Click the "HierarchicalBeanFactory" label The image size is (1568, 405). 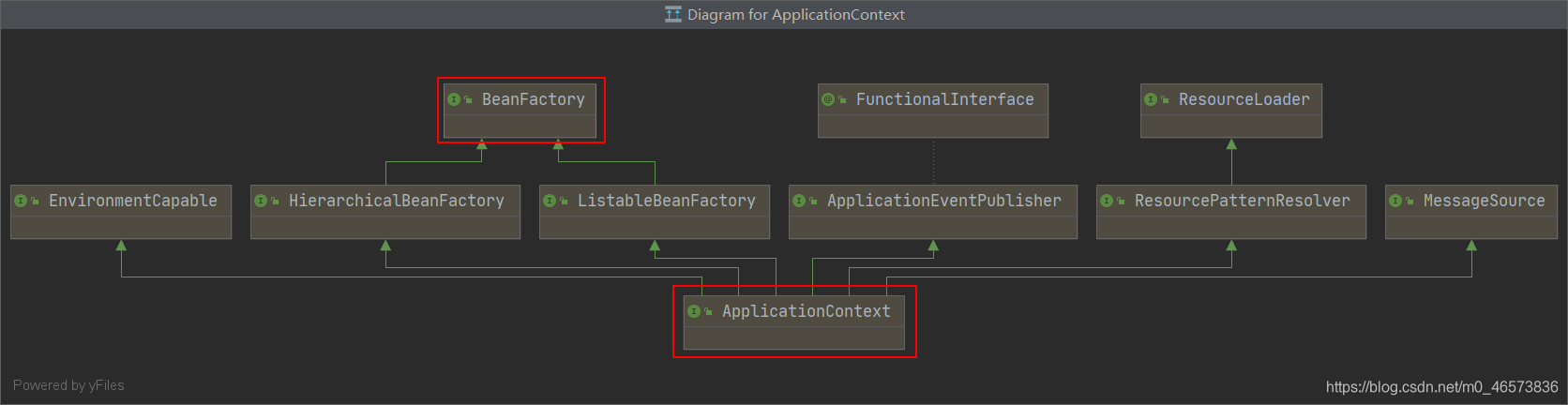397,201
